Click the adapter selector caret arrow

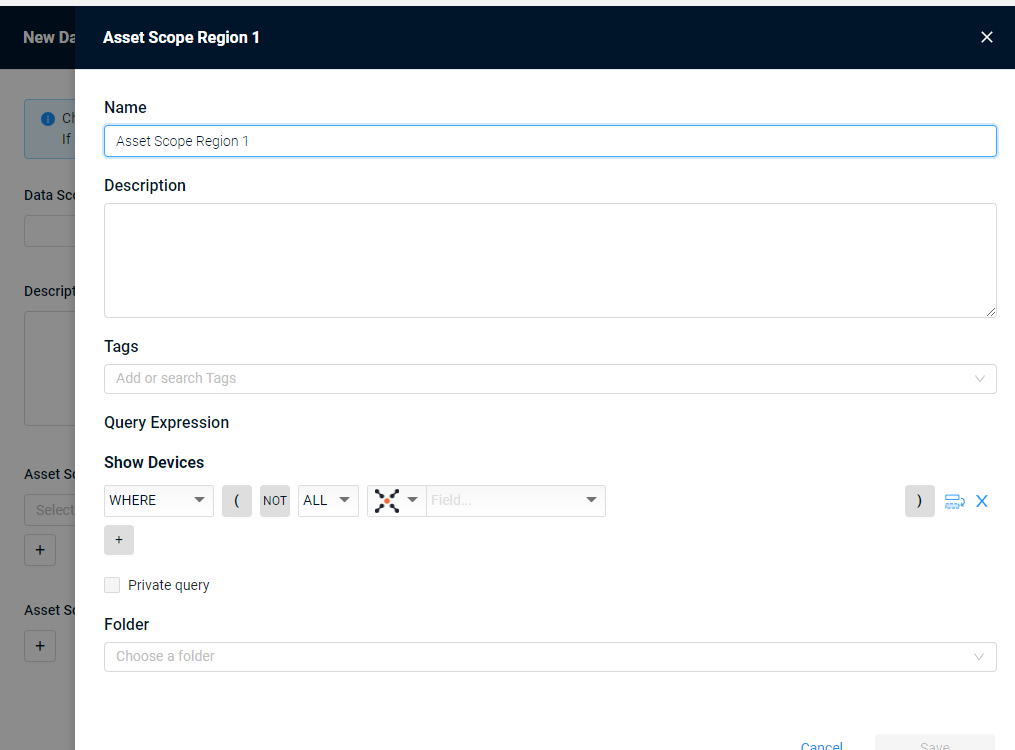coord(412,500)
